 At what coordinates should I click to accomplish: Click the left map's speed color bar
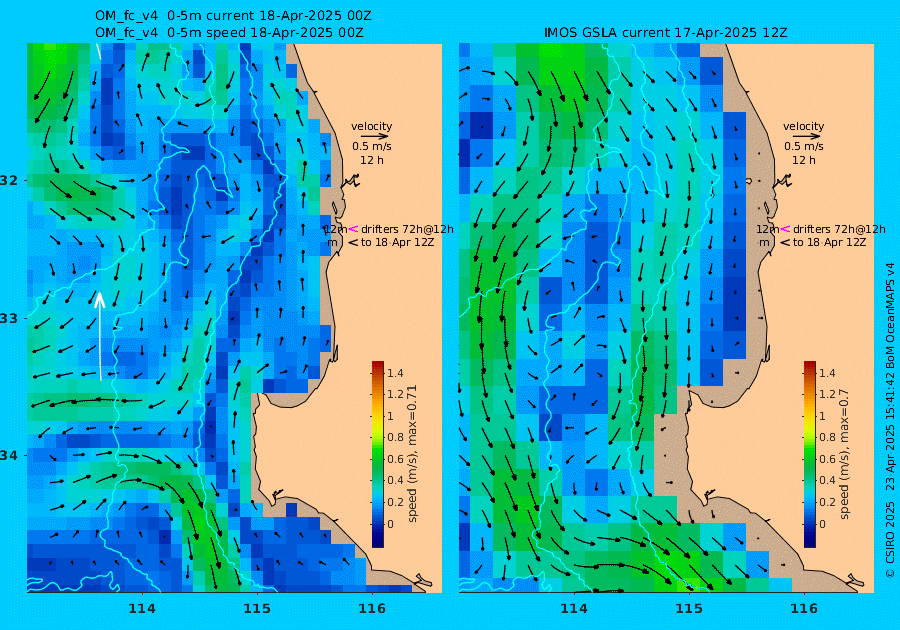pos(378,454)
